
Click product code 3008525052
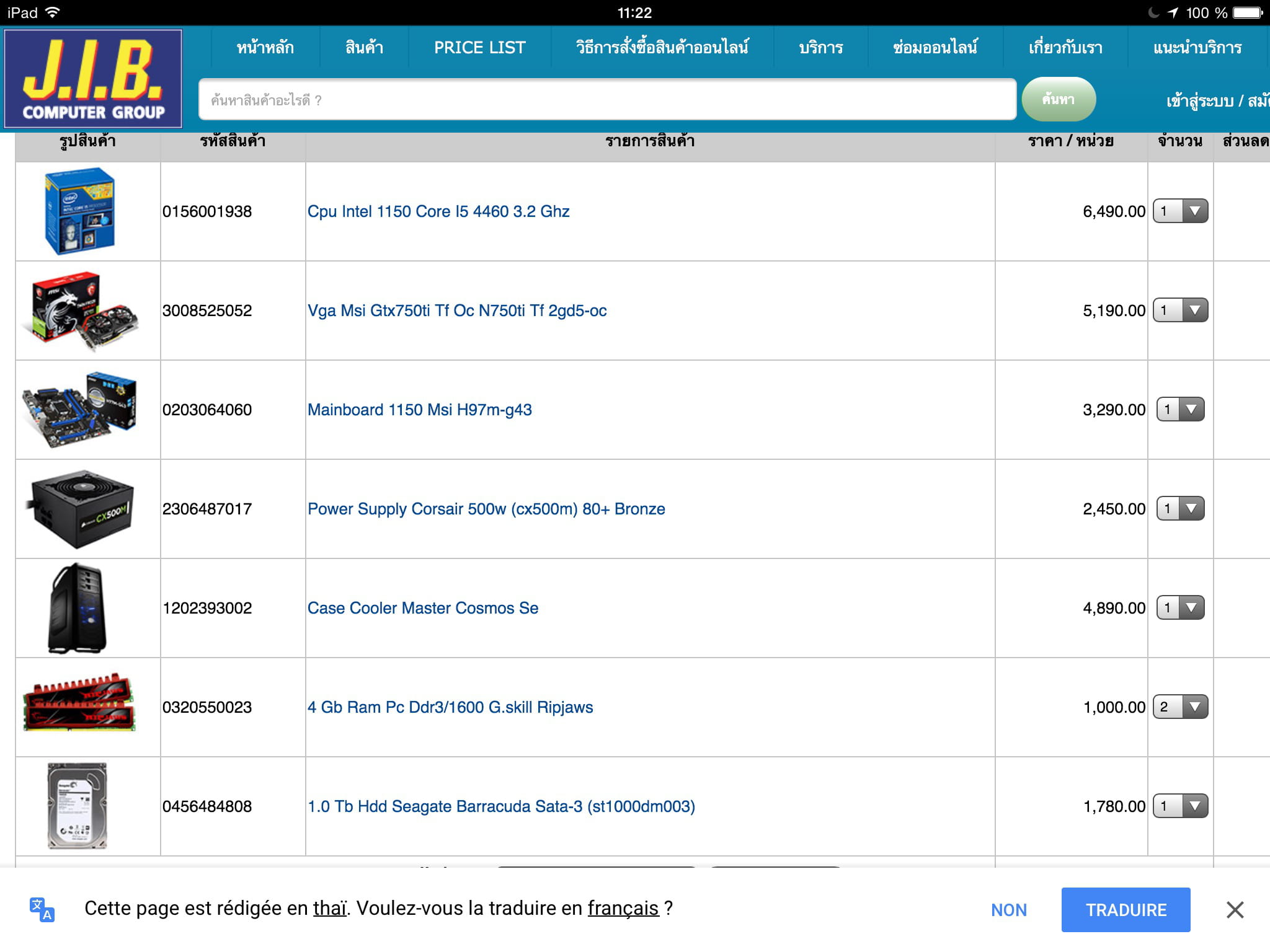point(207,311)
